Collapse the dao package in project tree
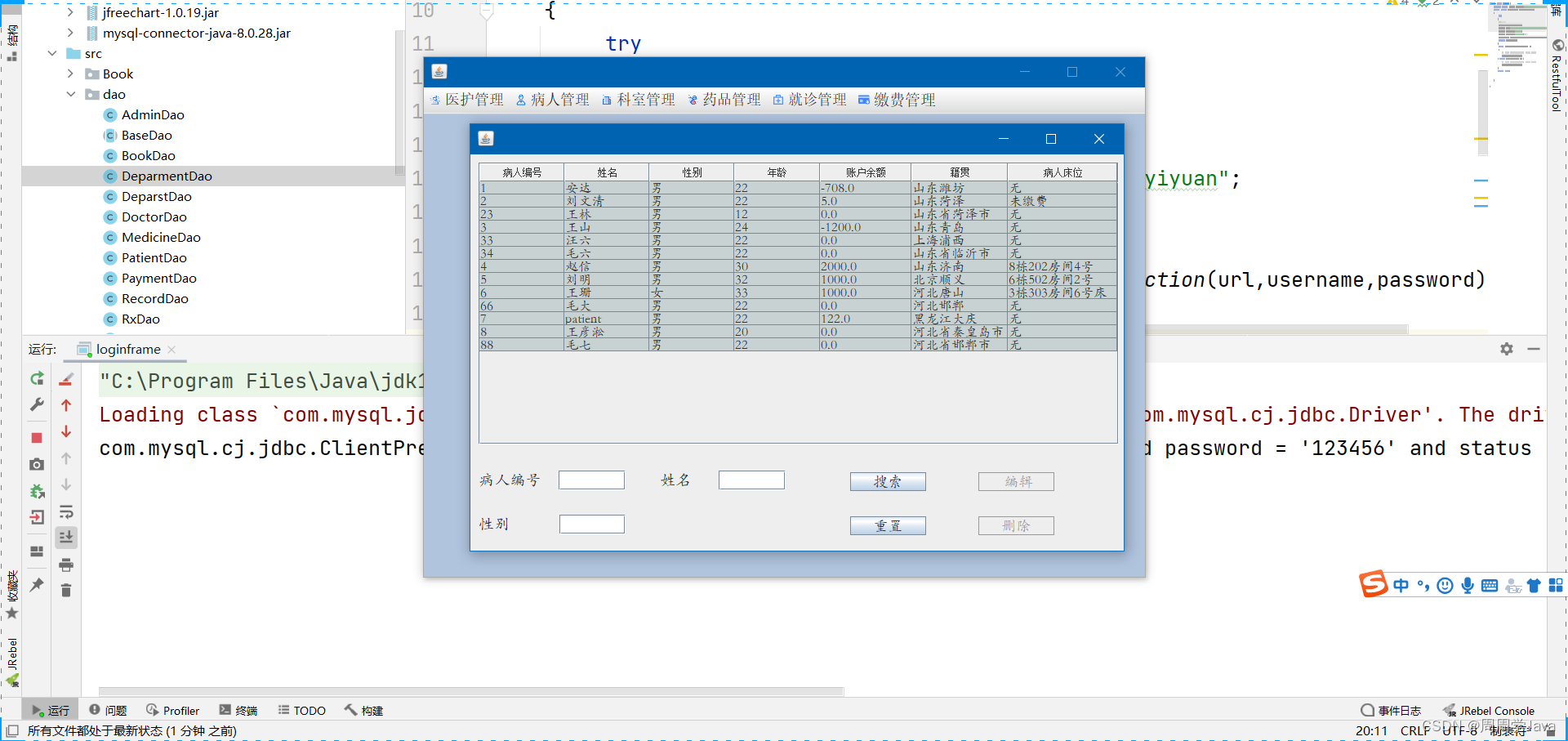Image resolution: width=1568 pixels, height=741 pixels. [x=71, y=94]
